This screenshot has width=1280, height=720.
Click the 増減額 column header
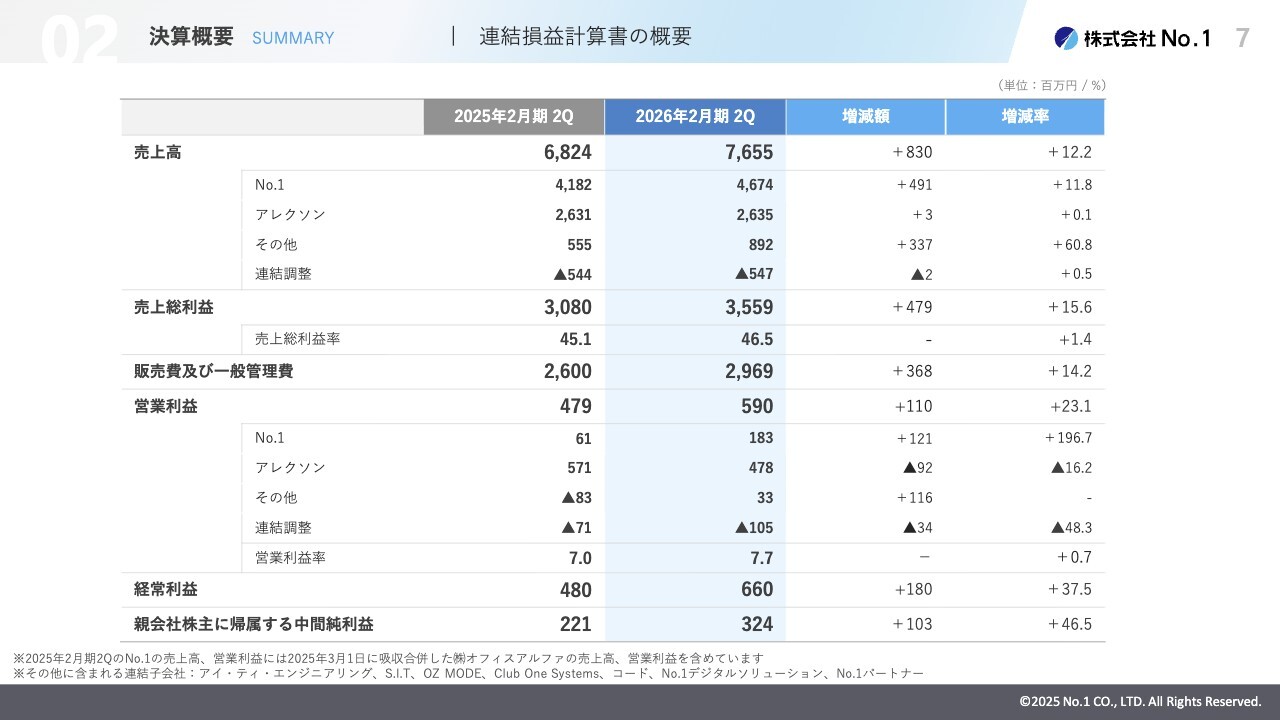tap(865, 116)
